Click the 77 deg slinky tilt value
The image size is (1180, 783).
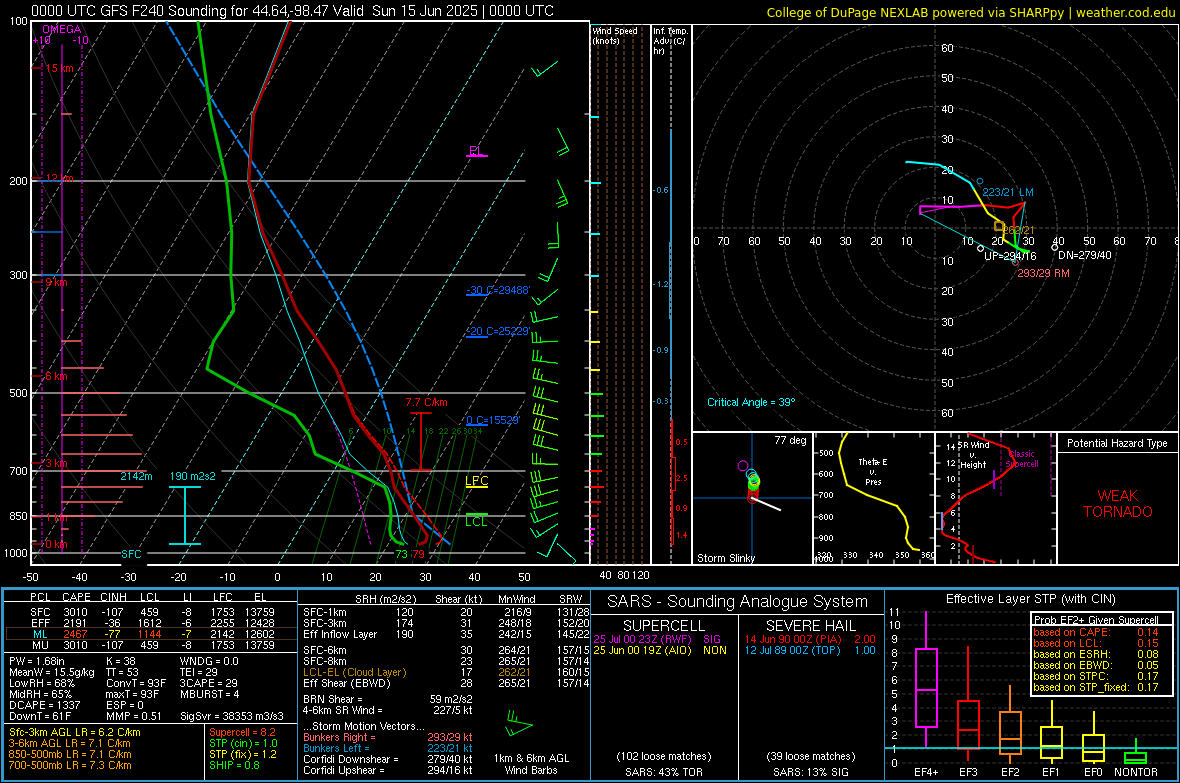789,440
